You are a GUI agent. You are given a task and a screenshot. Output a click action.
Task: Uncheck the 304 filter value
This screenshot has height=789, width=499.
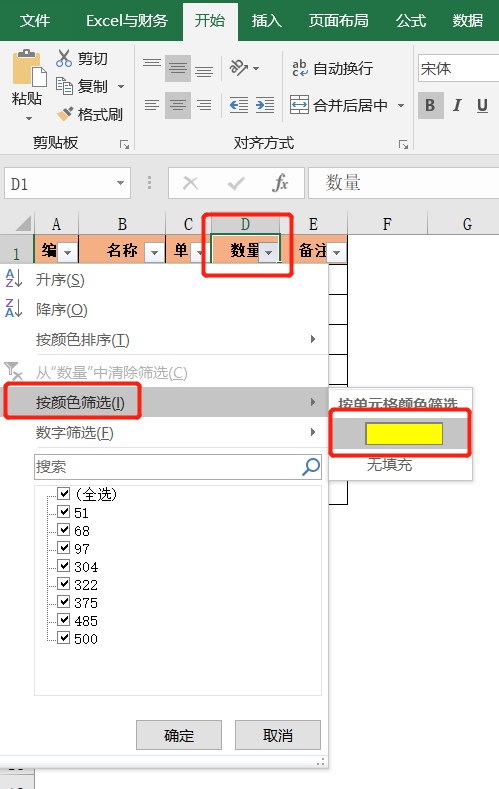point(63,566)
